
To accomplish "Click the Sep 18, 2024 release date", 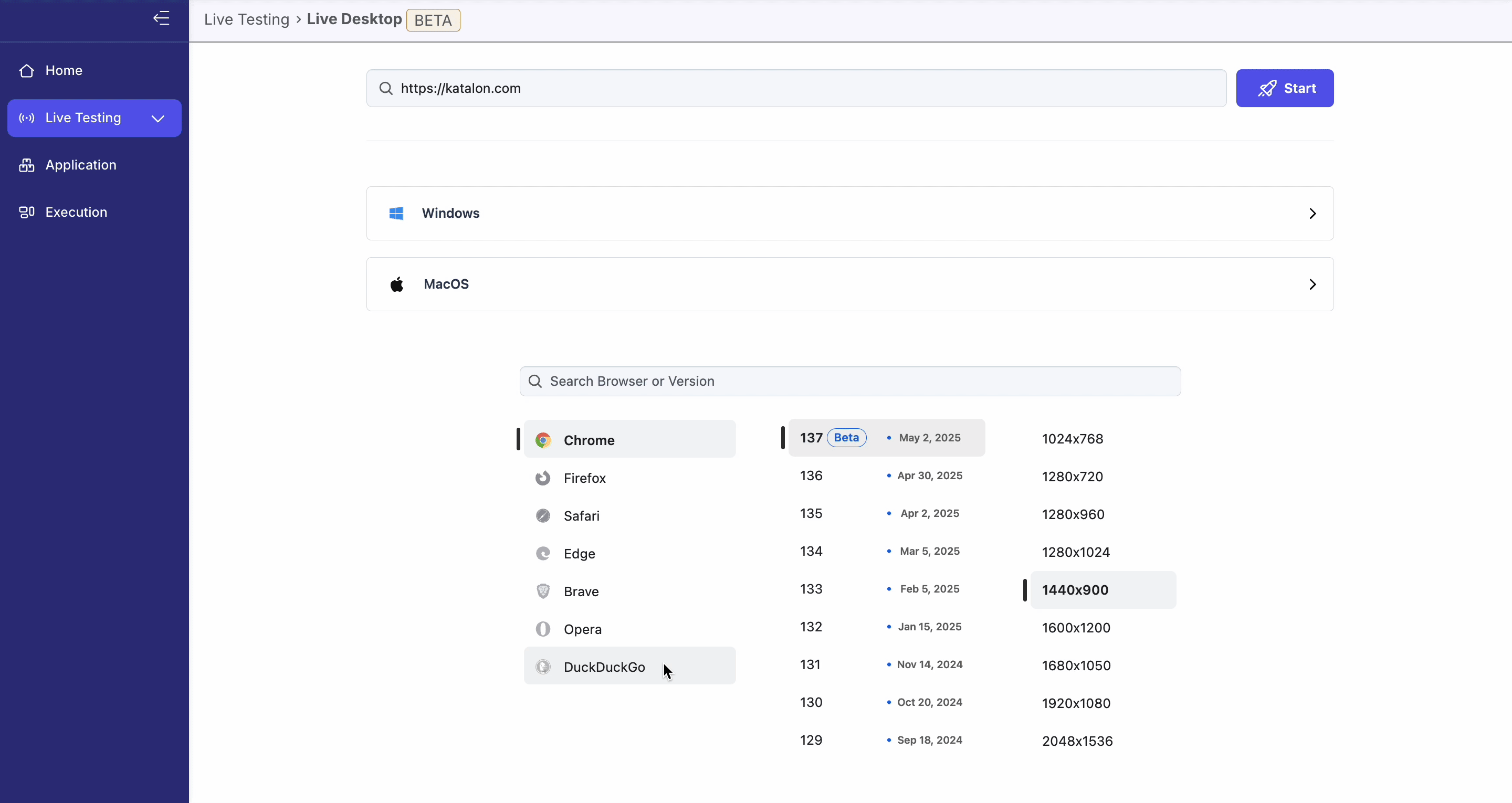I will (930, 739).
